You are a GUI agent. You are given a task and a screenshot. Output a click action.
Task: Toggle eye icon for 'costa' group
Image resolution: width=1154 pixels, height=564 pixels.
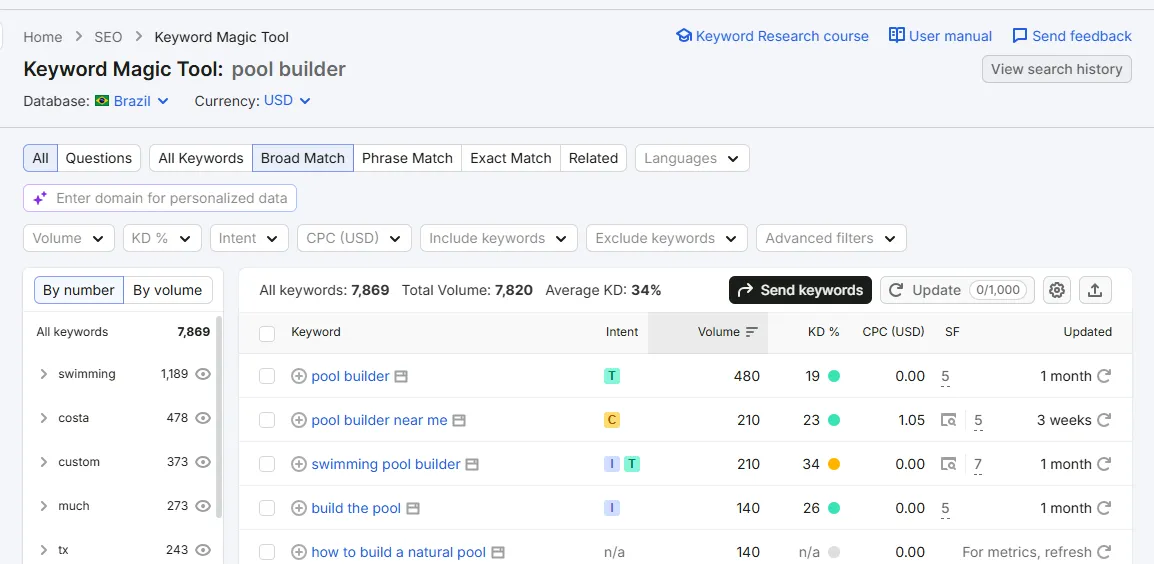[203, 418]
